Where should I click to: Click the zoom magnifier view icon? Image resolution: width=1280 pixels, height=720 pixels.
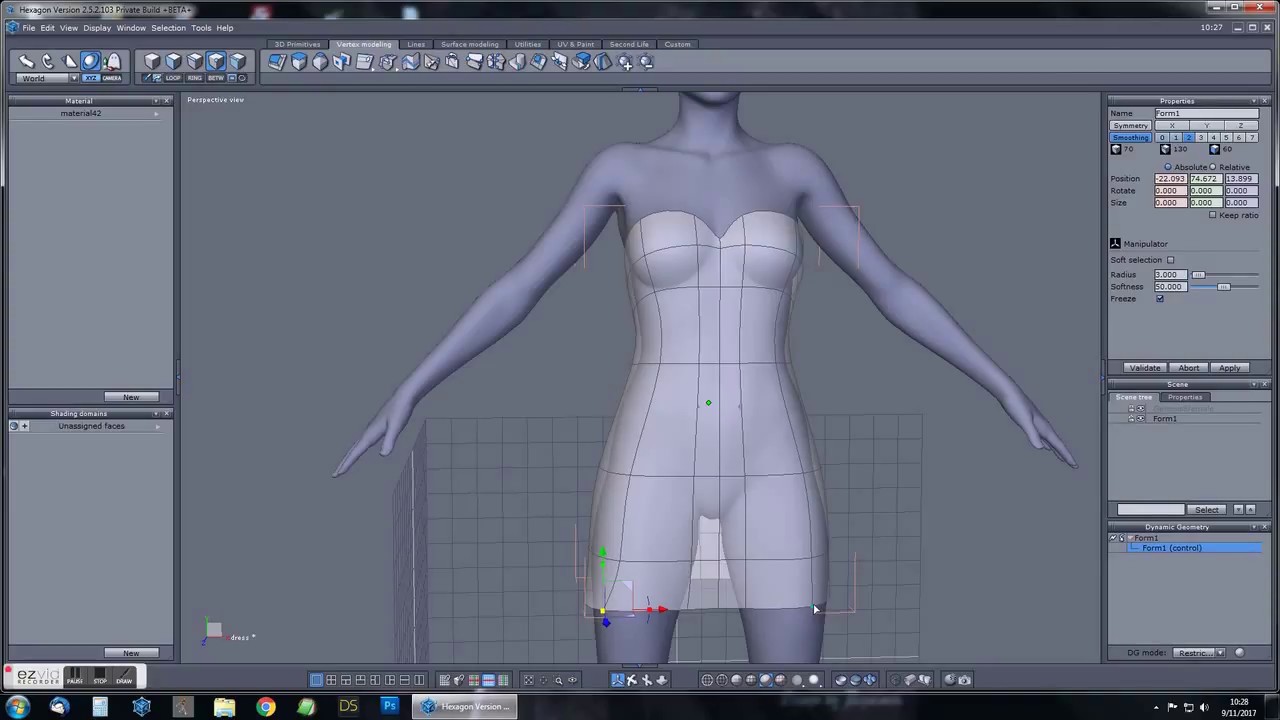559,680
